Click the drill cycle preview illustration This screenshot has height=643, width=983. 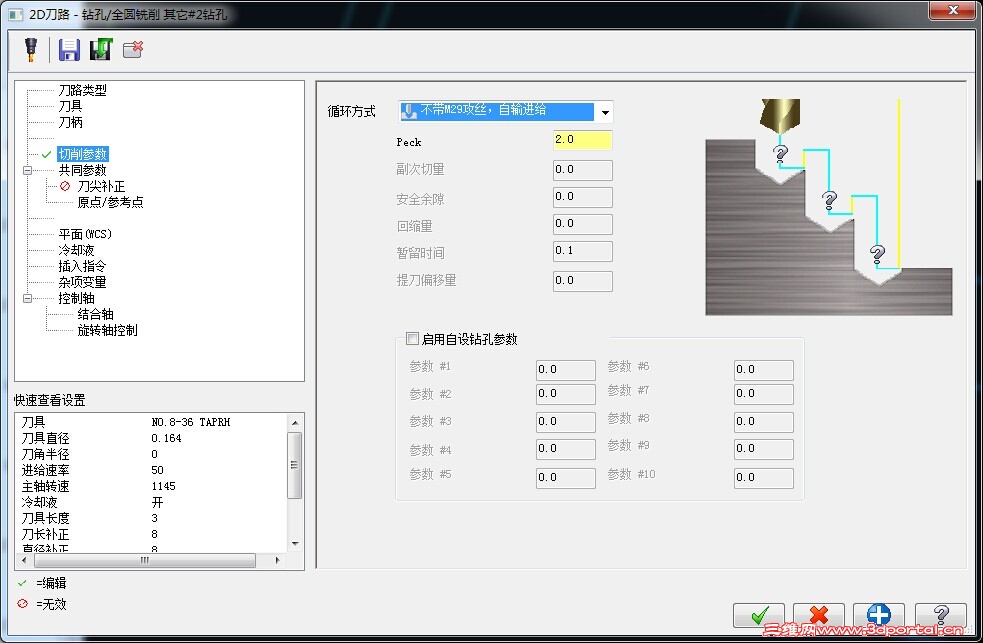(x=829, y=207)
